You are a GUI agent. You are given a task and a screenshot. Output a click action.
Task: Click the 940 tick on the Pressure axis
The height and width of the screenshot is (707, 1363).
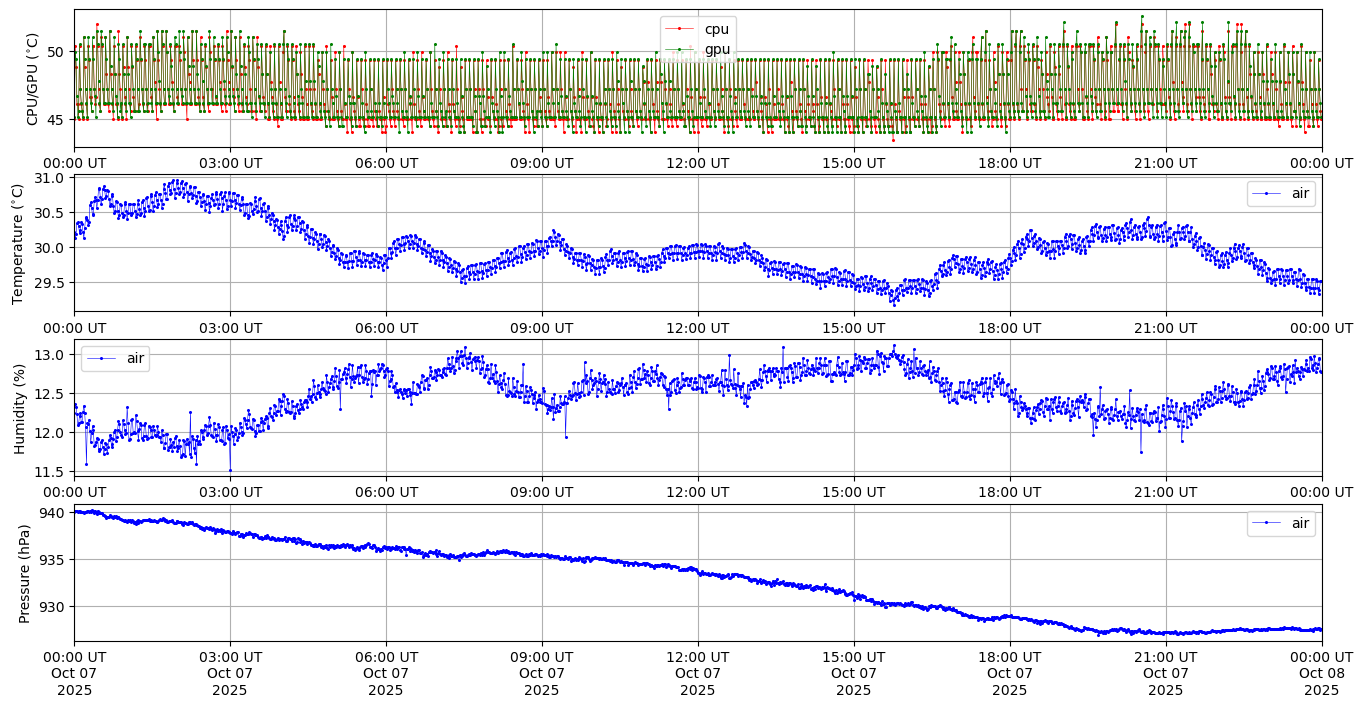51,513
